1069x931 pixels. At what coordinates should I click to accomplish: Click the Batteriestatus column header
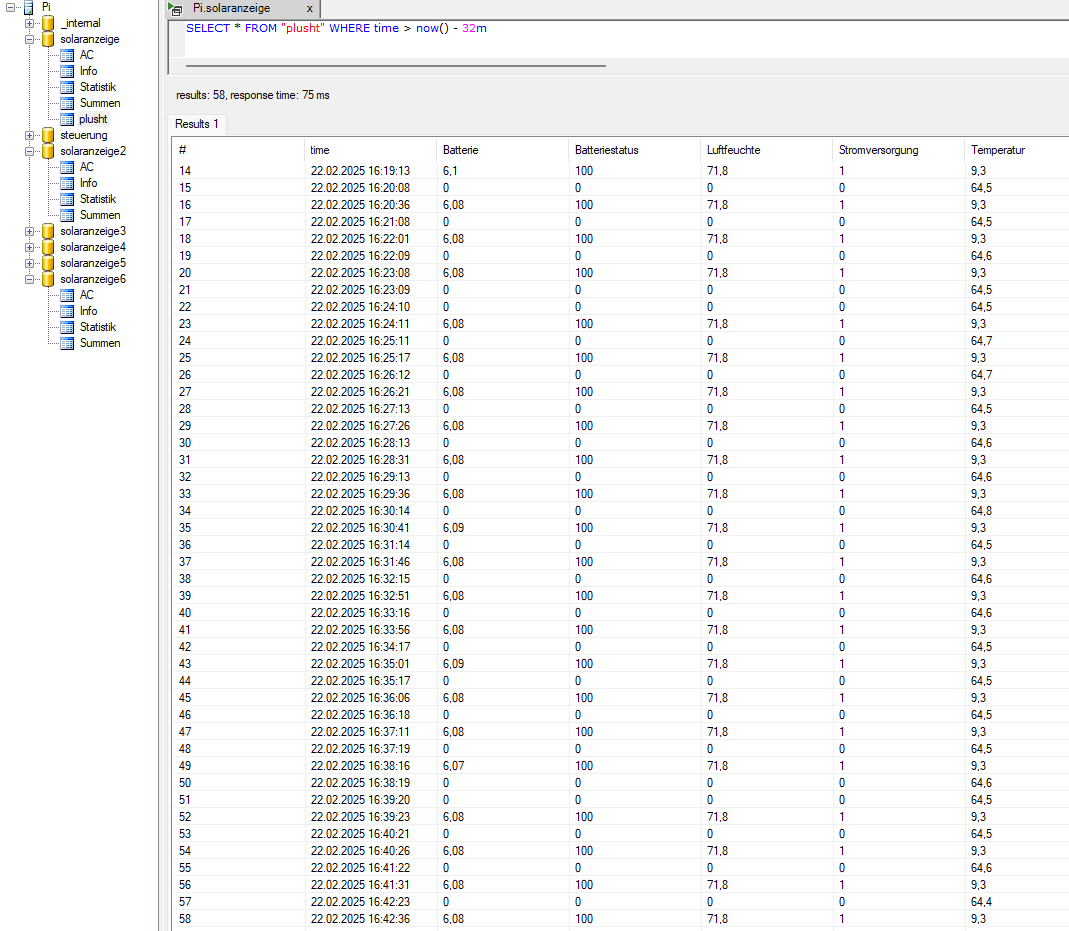tap(606, 150)
